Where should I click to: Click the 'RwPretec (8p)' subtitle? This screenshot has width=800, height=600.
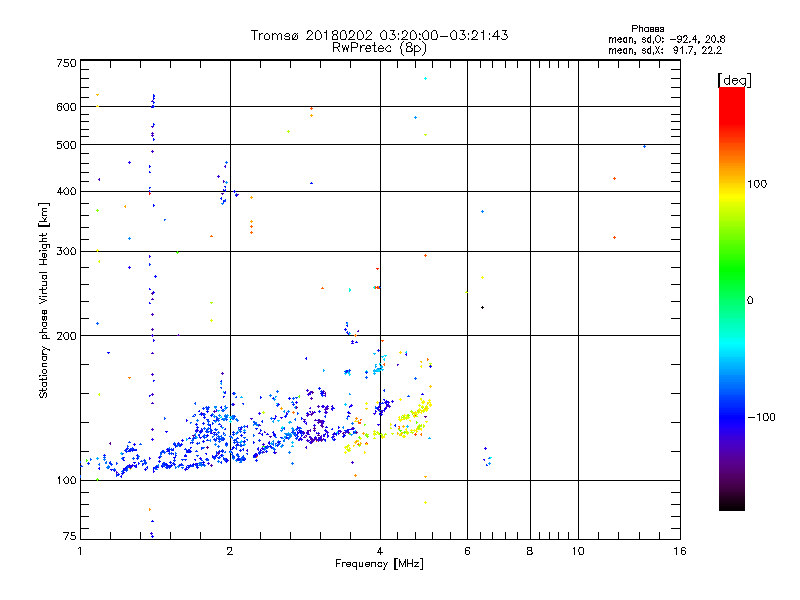pos(379,47)
